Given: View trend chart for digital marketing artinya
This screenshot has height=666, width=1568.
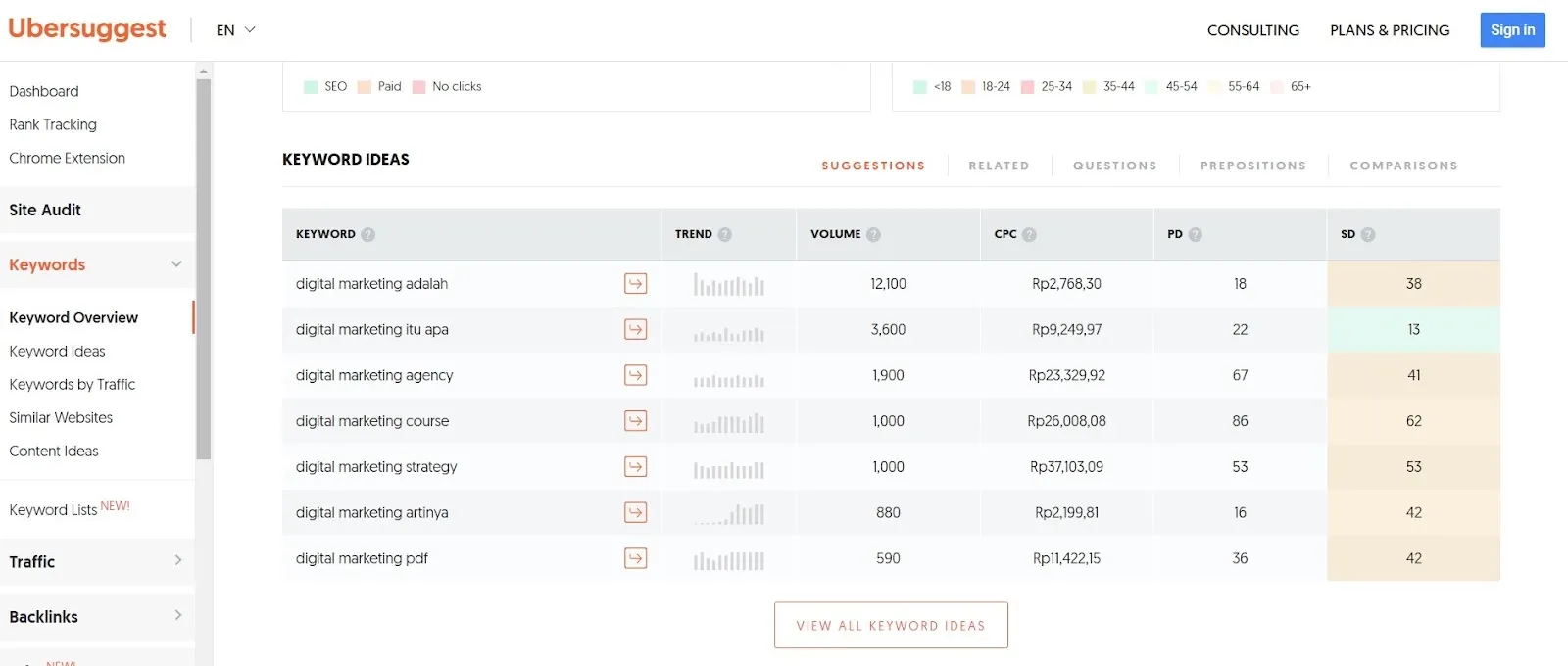Looking at the screenshot, I should pos(729,514).
